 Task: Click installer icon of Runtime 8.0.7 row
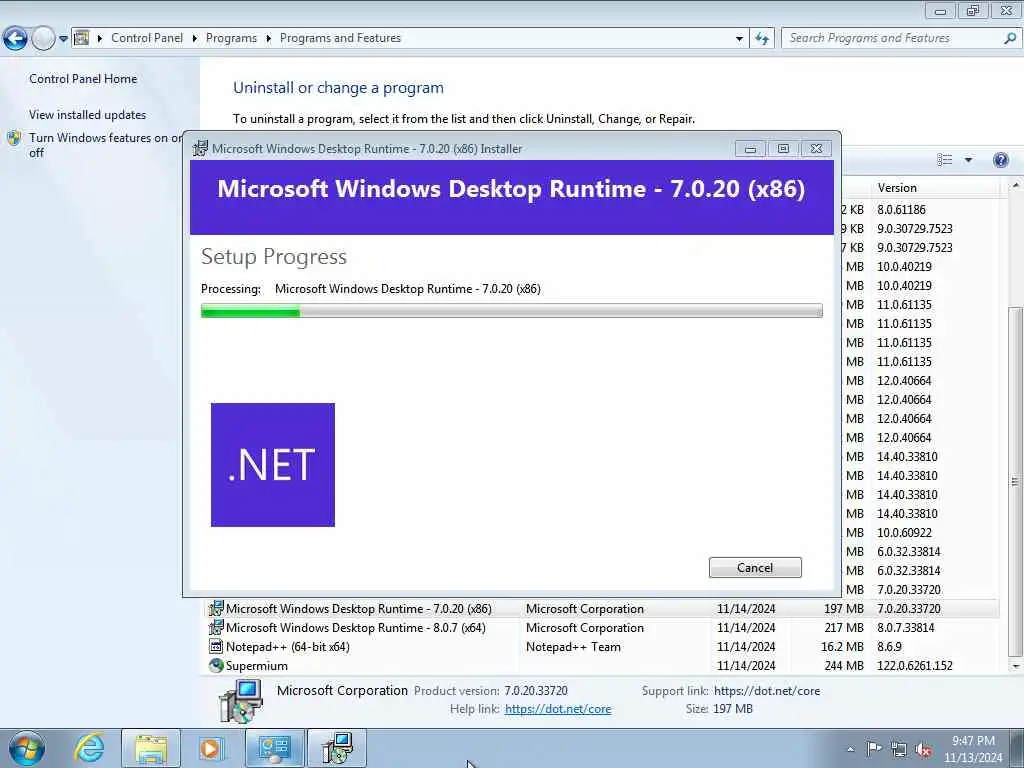pyautogui.click(x=216, y=628)
